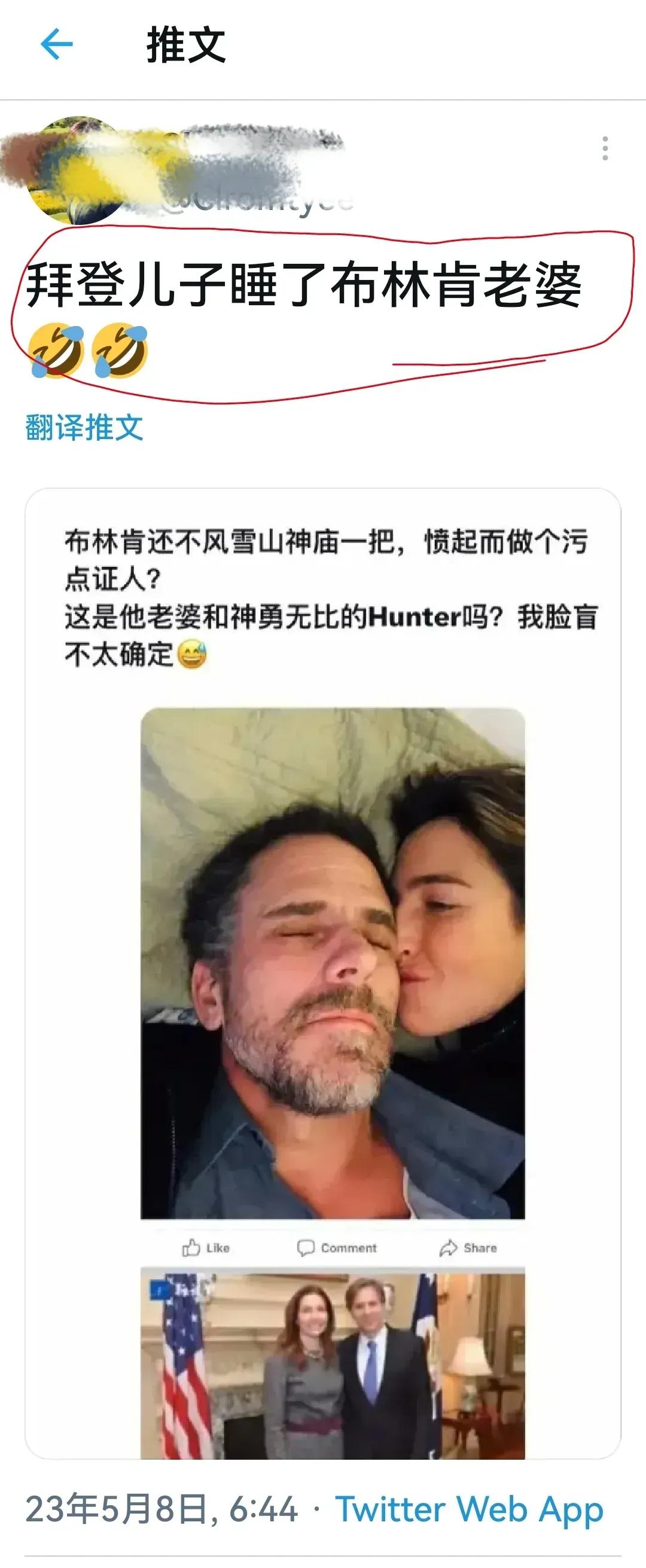Click the 推文 page title

(x=186, y=45)
